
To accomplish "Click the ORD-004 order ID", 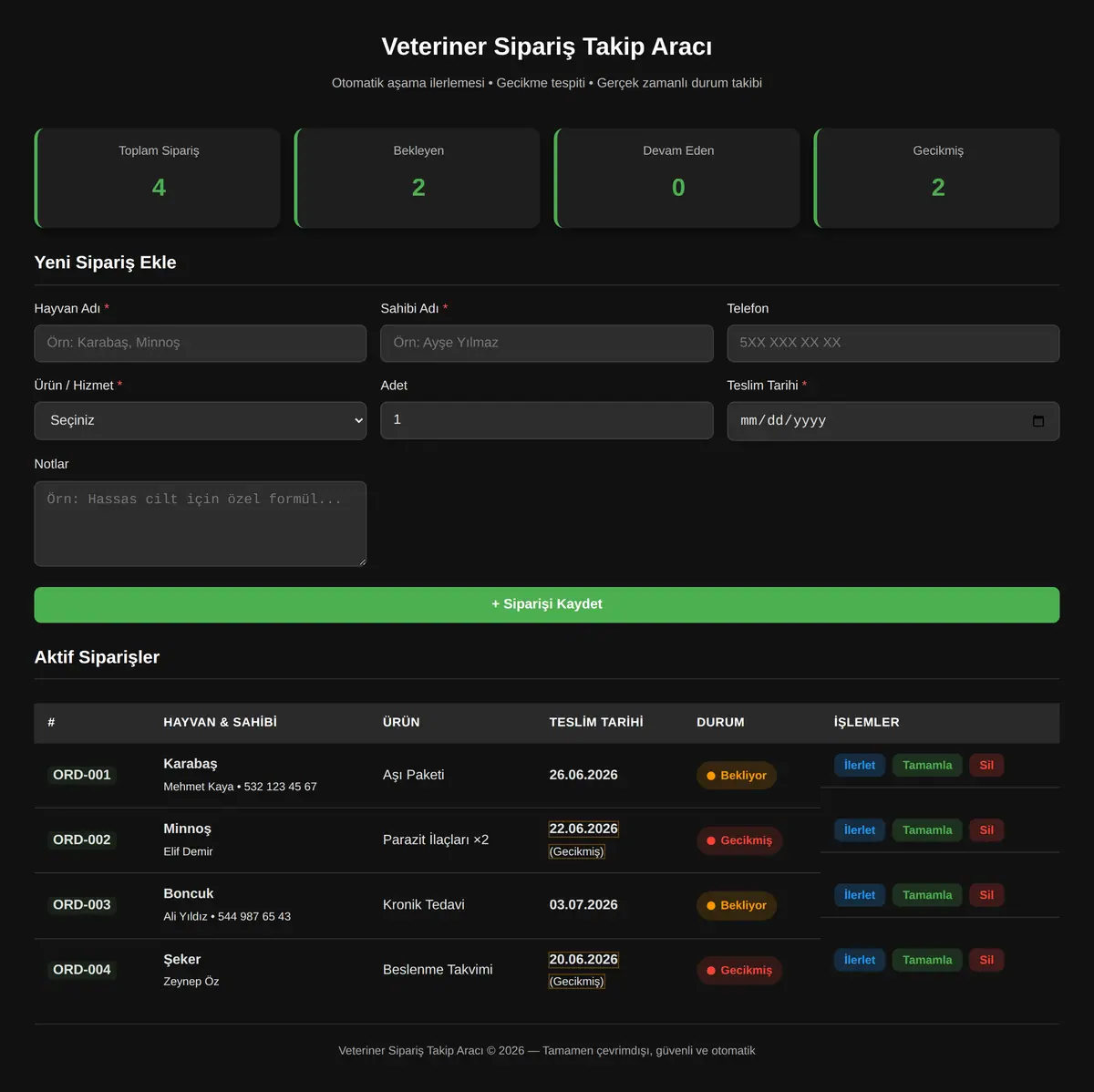I will coord(82,970).
